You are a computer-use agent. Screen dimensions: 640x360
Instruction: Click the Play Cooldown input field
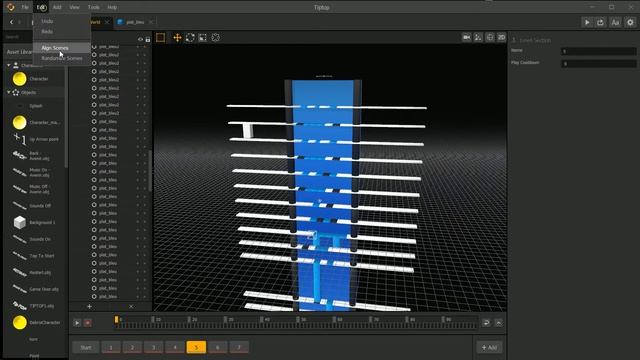point(599,64)
